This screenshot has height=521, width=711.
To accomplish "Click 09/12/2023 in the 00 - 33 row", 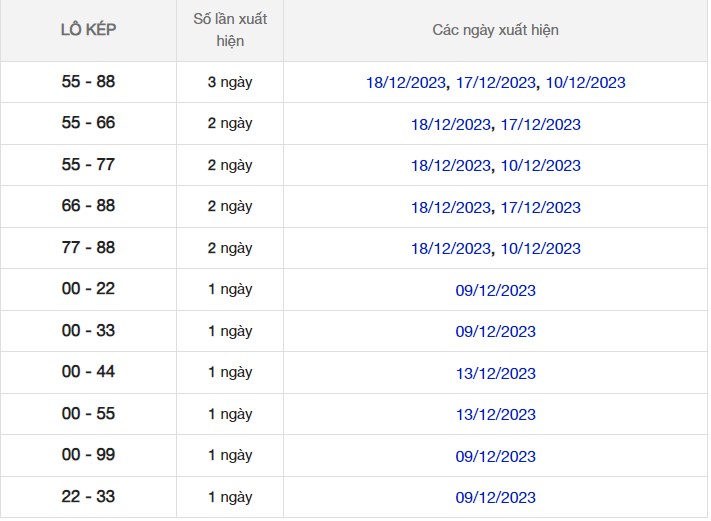I will [495, 332].
